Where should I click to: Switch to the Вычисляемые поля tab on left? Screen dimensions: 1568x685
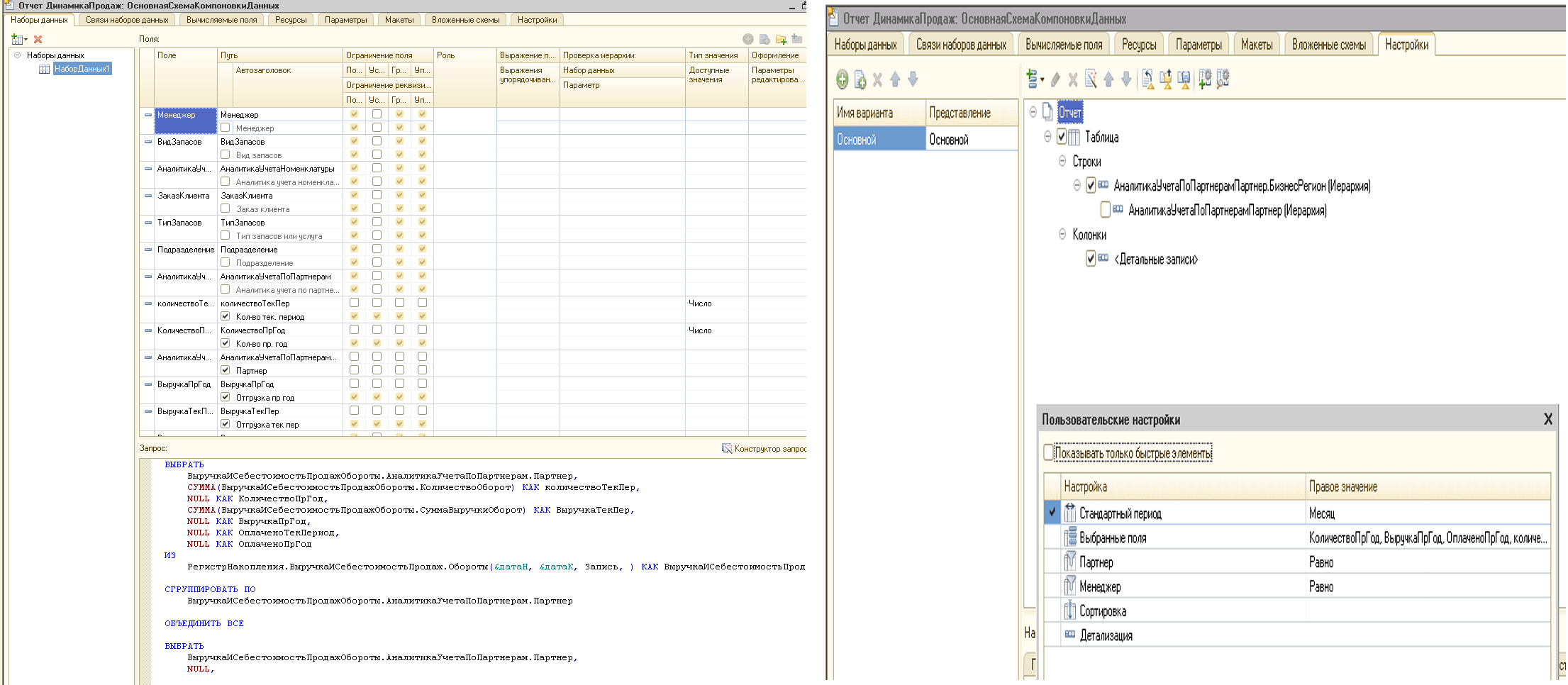pyautogui.click(x=221, y=20)
